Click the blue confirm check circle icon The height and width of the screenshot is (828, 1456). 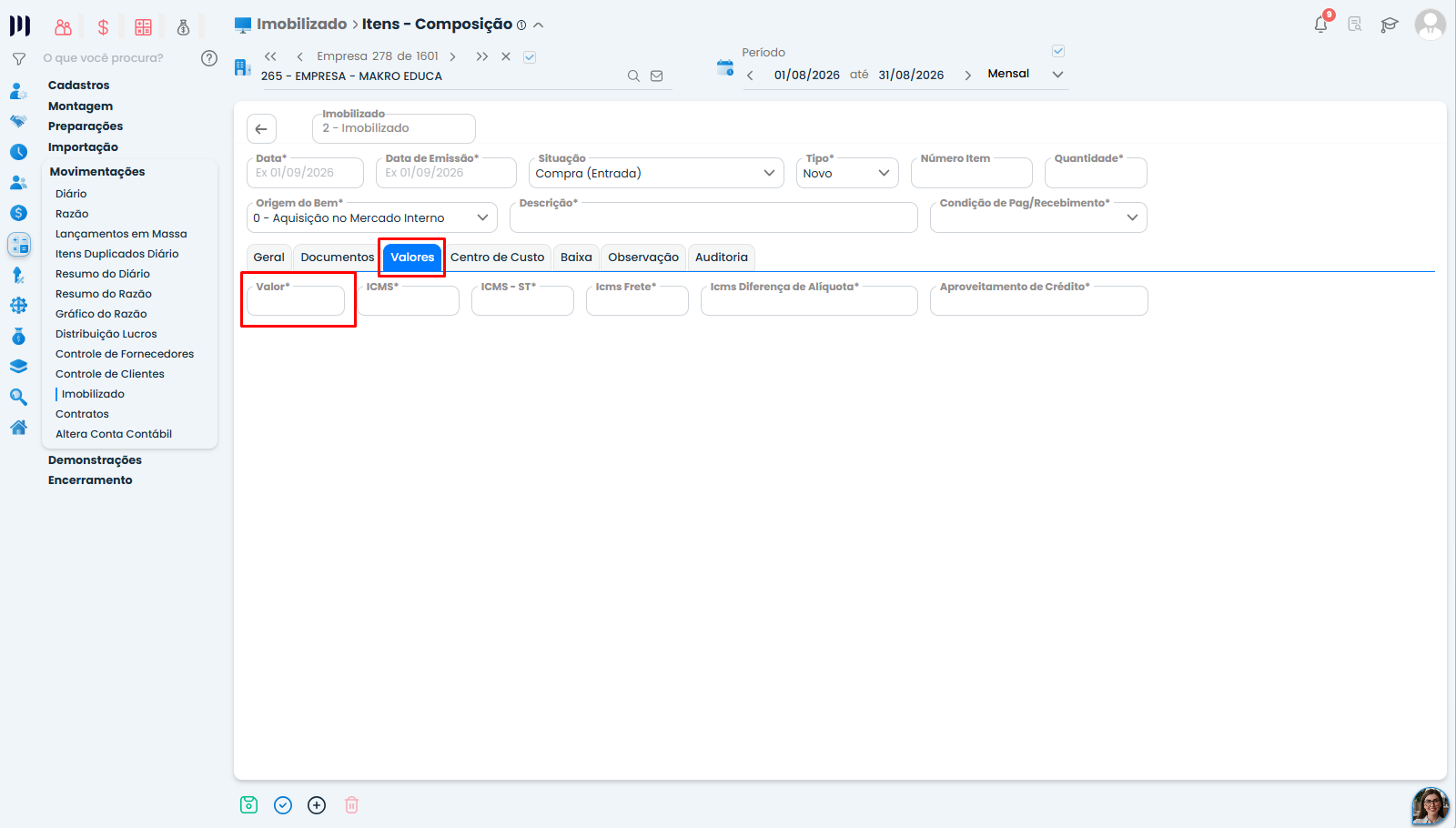[x=283, y=805]
